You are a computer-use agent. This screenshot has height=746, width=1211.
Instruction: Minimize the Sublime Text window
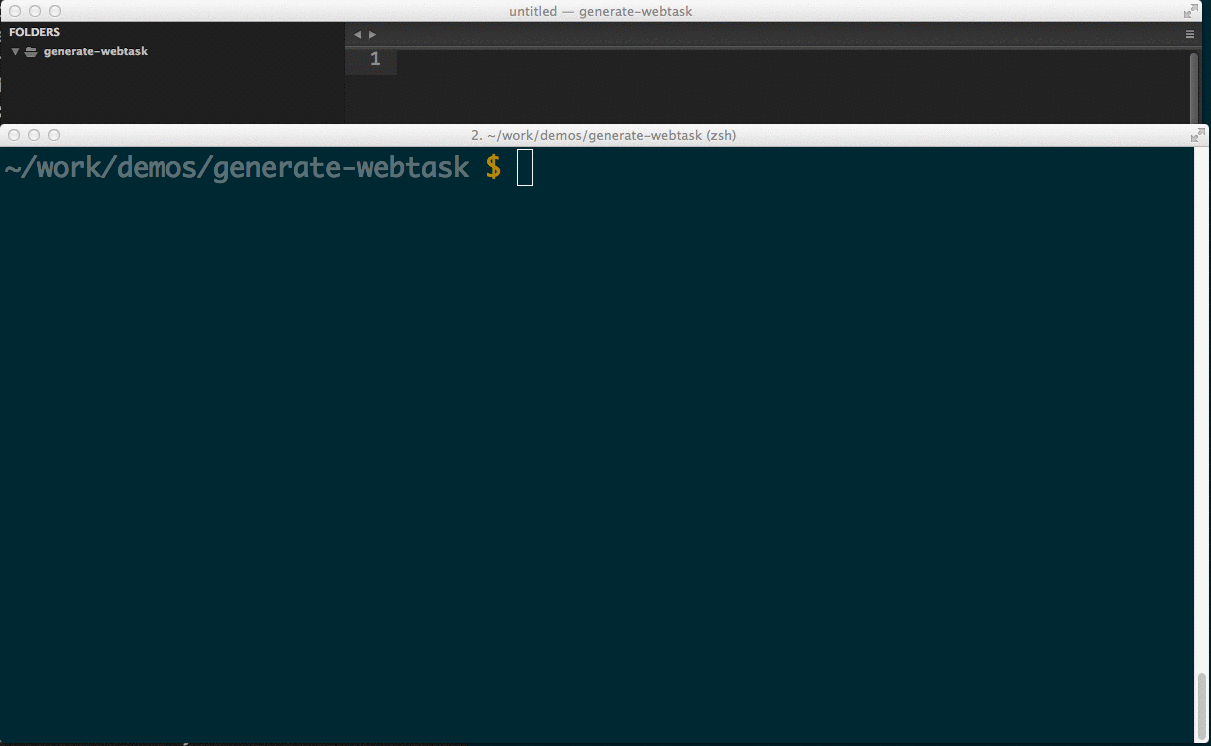(x=35, y=11)
